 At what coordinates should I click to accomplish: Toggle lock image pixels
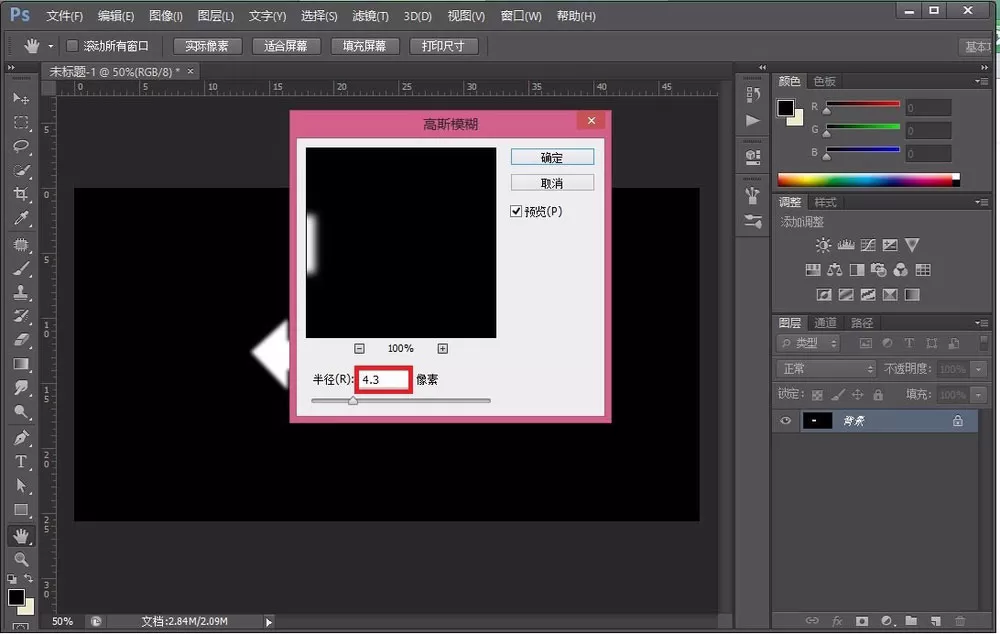pyautogui.click(x=837, y=395)
